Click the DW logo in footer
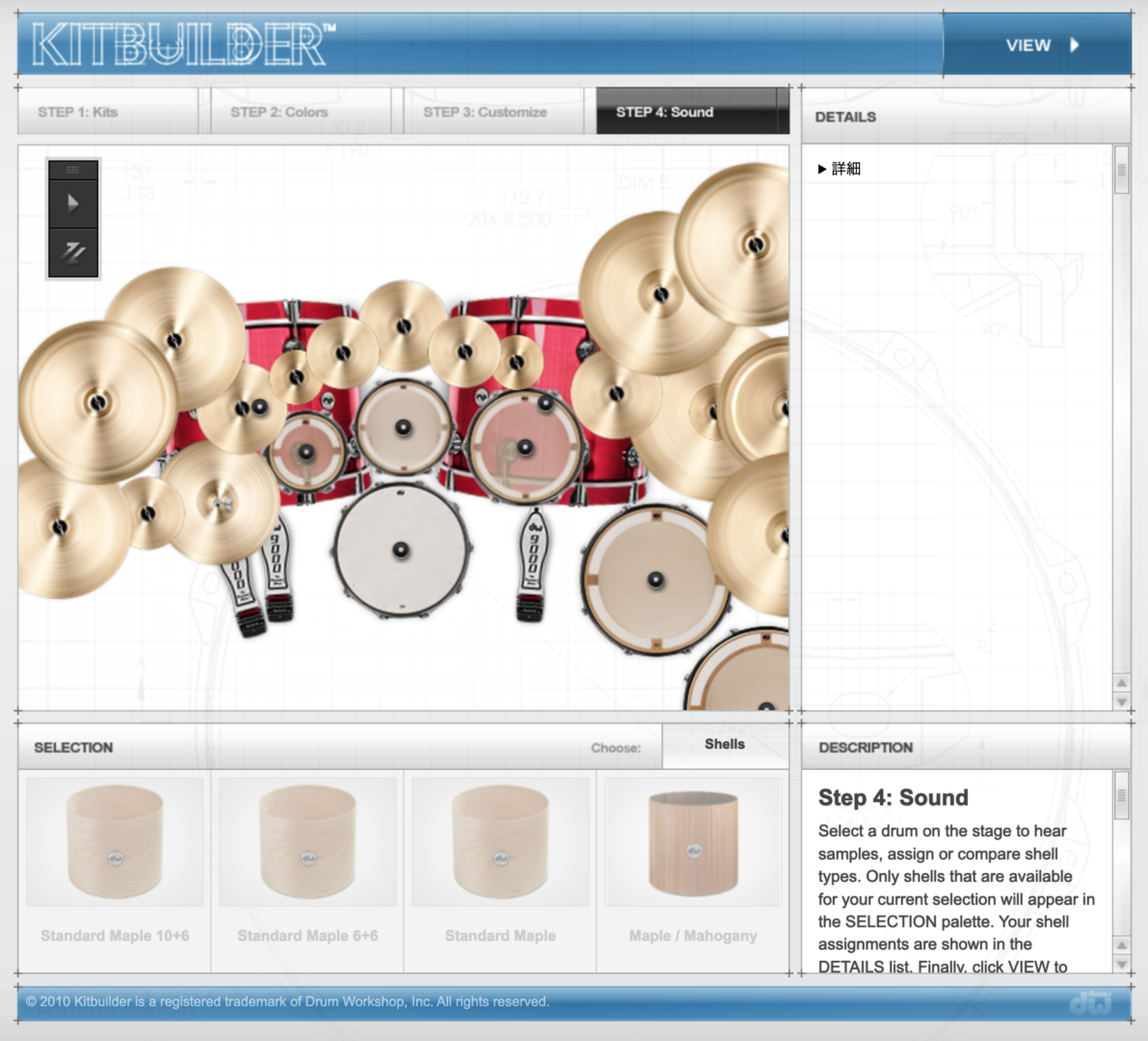This screenshot has width=1148, height=1041. click(x=1090, y=1003)
